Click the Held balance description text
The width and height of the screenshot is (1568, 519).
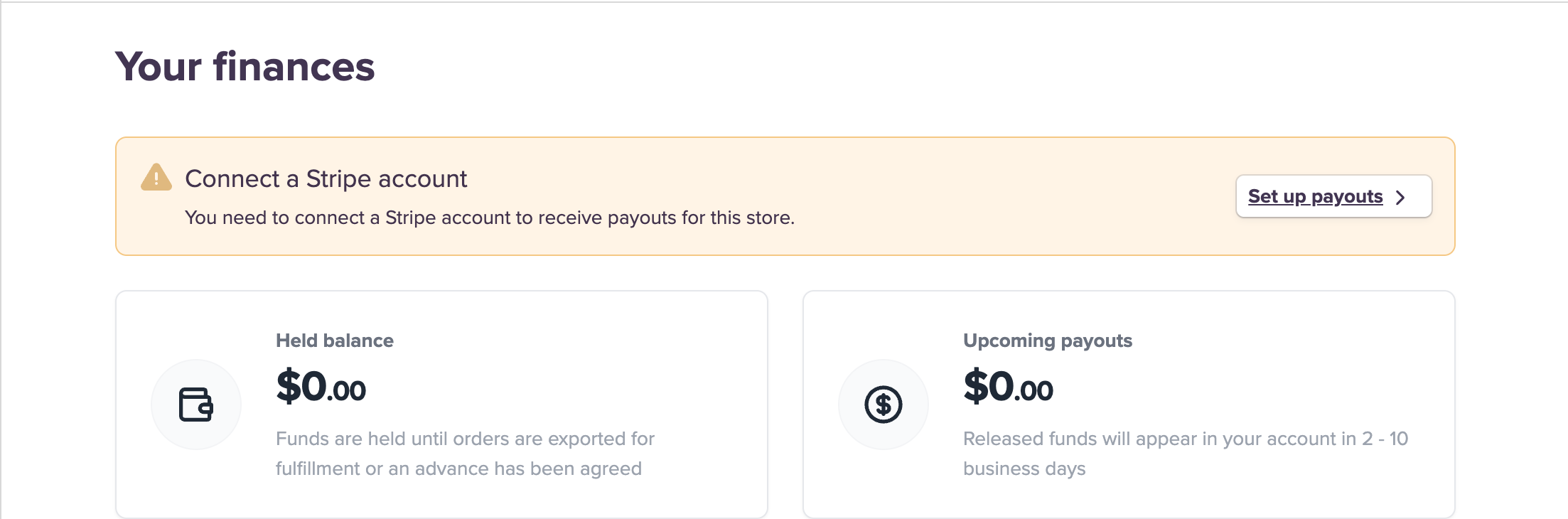465,454
